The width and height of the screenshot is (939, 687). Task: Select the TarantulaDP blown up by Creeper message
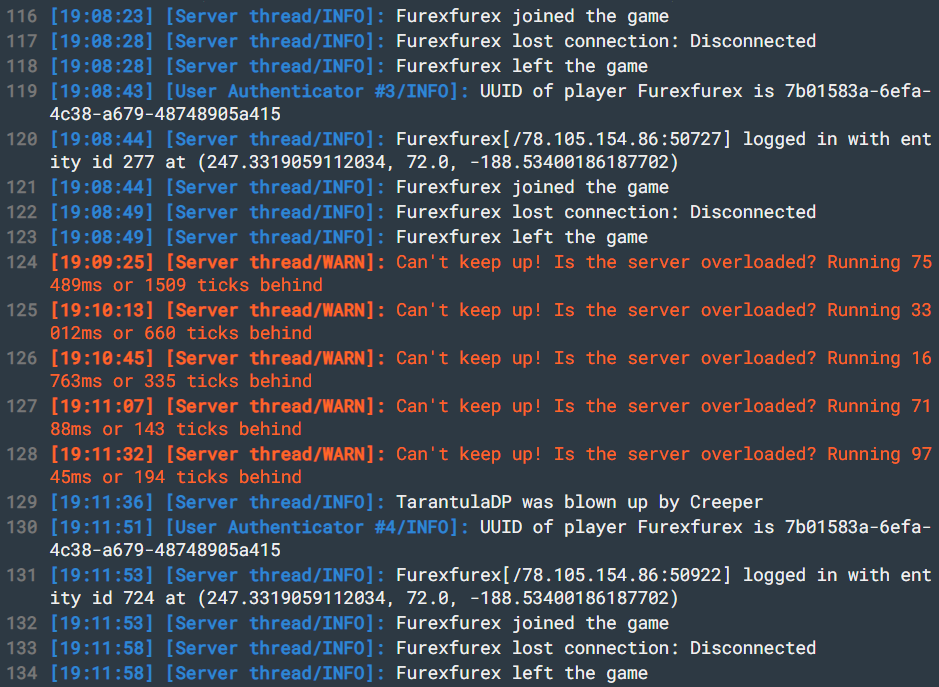[x=579, y=502]
